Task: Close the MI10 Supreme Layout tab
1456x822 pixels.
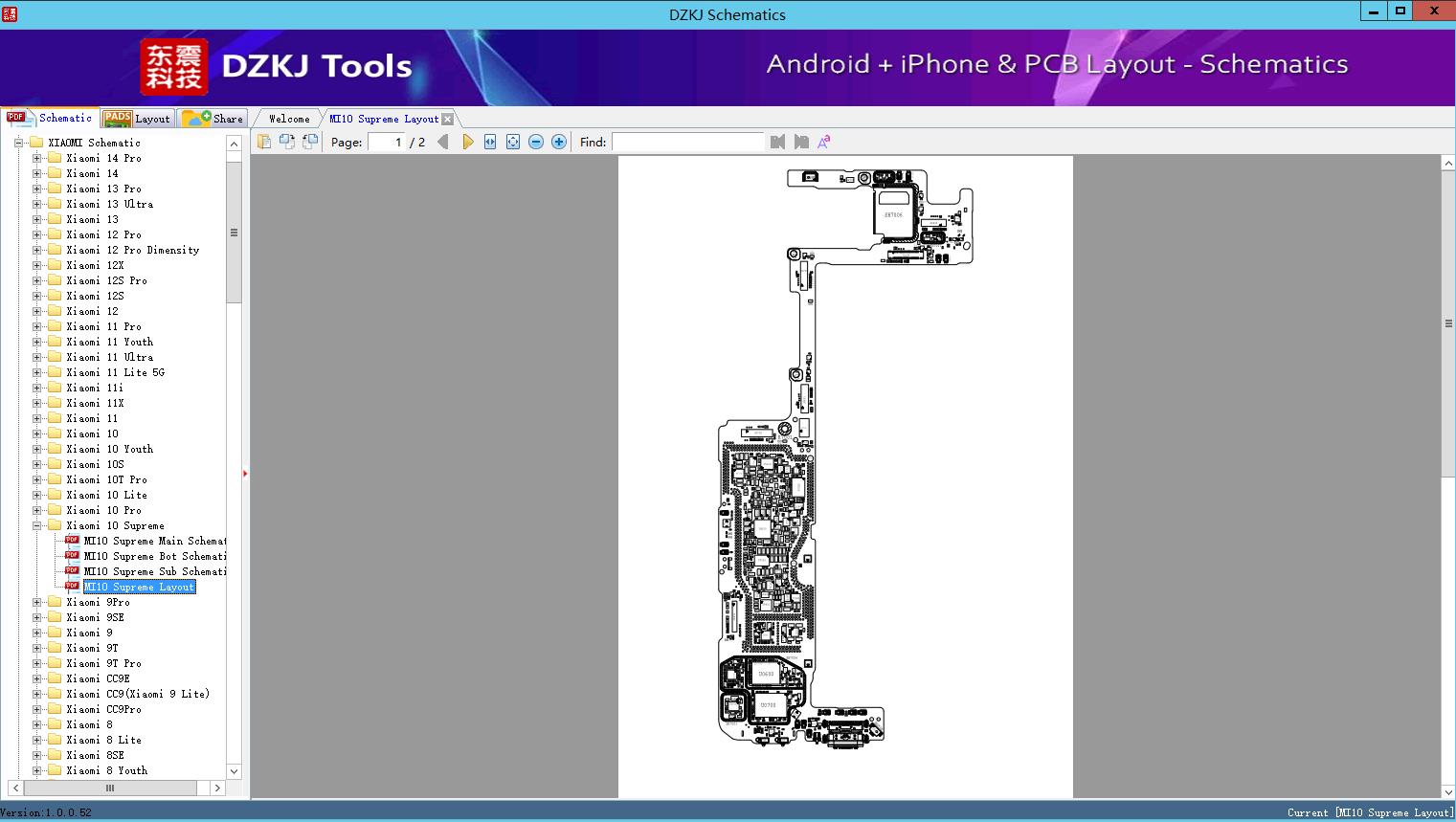Action: click(x=447, y=119)
